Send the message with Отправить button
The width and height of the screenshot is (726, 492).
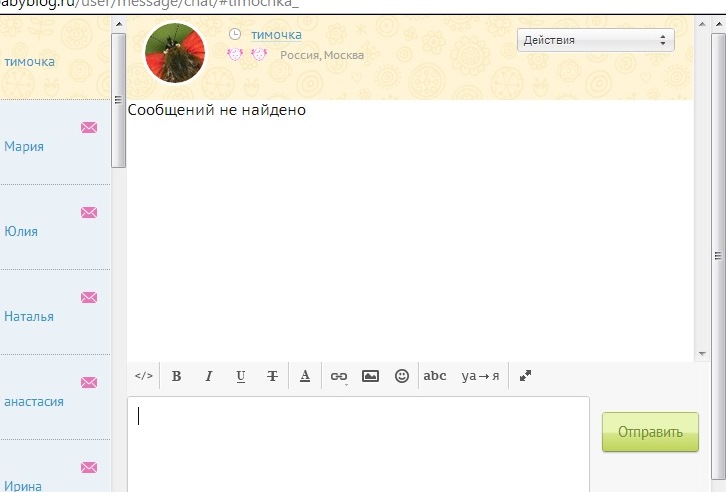point(650,432)
